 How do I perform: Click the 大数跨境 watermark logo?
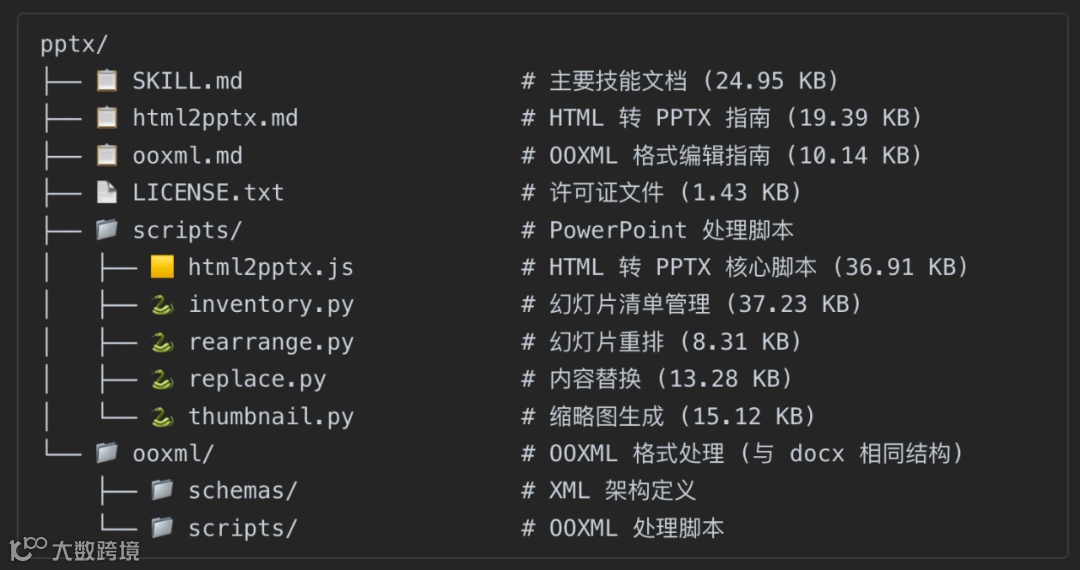pos(74,549)
